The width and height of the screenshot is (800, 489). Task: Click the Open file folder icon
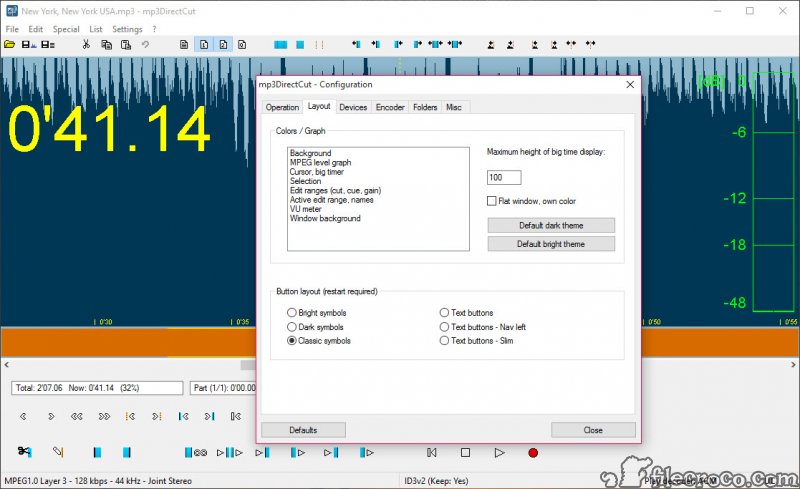click(9, 44)
